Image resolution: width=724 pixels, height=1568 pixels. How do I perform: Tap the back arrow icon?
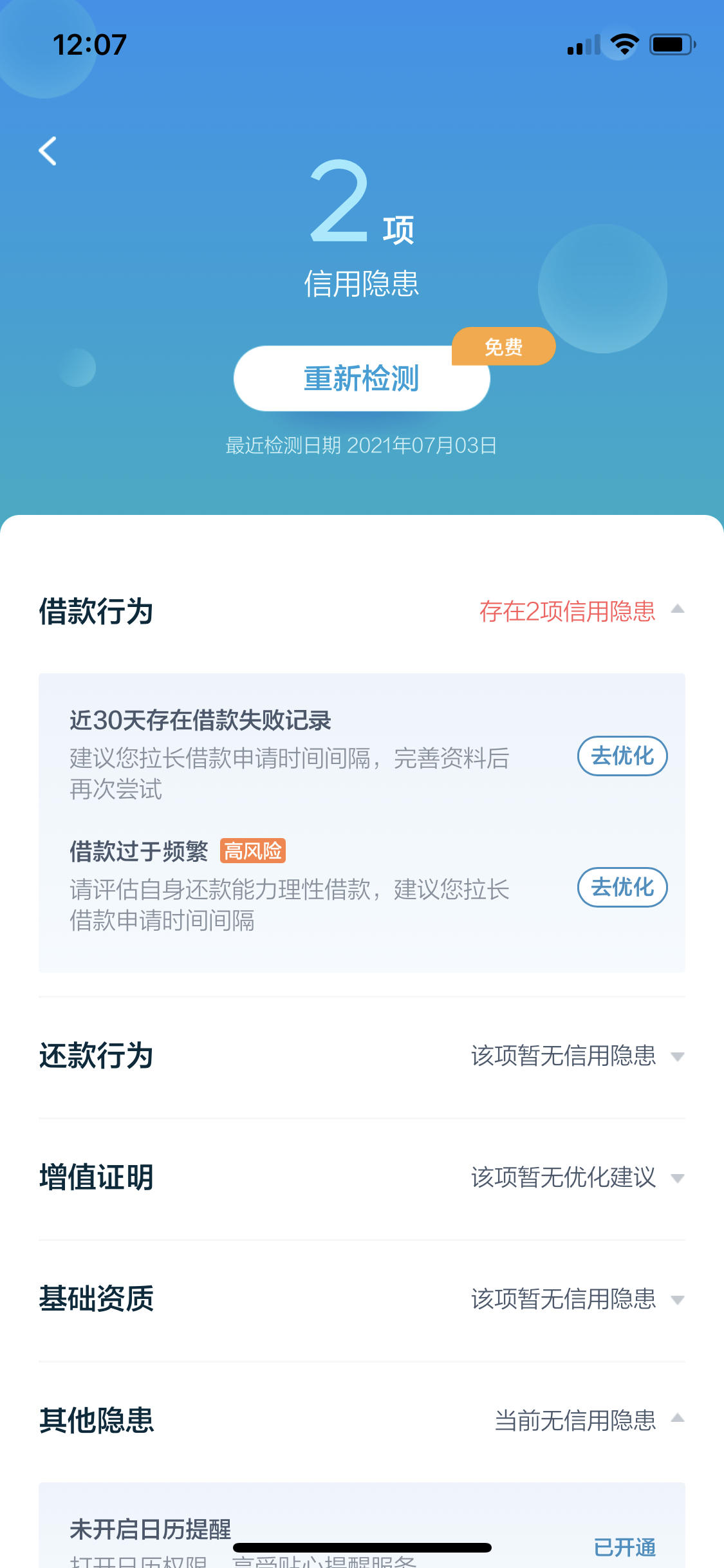pyautogui.click(x=48, y=151)
